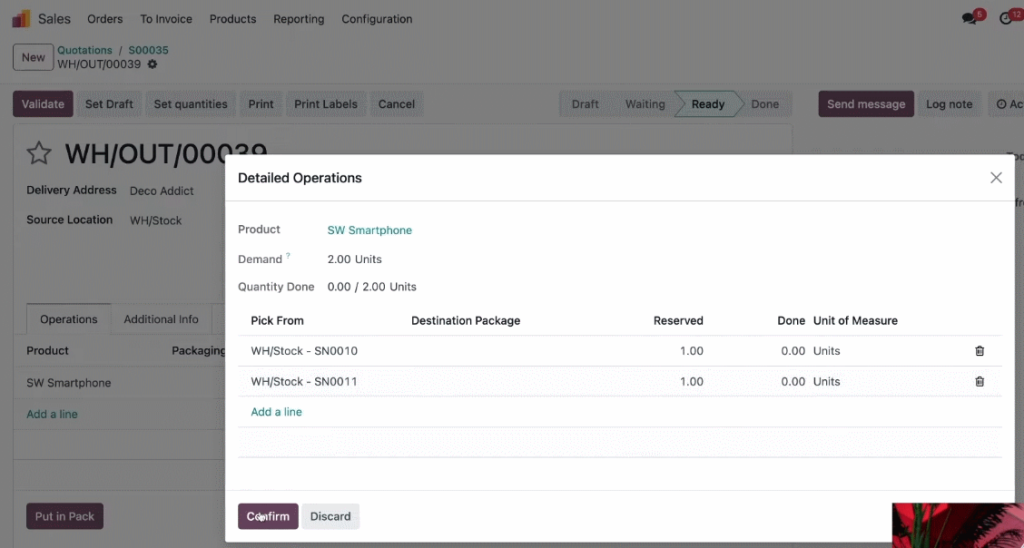Close the Detailed Operations dialog
1024x548 pixels.
pyautogui.click(x=995, y=178)
